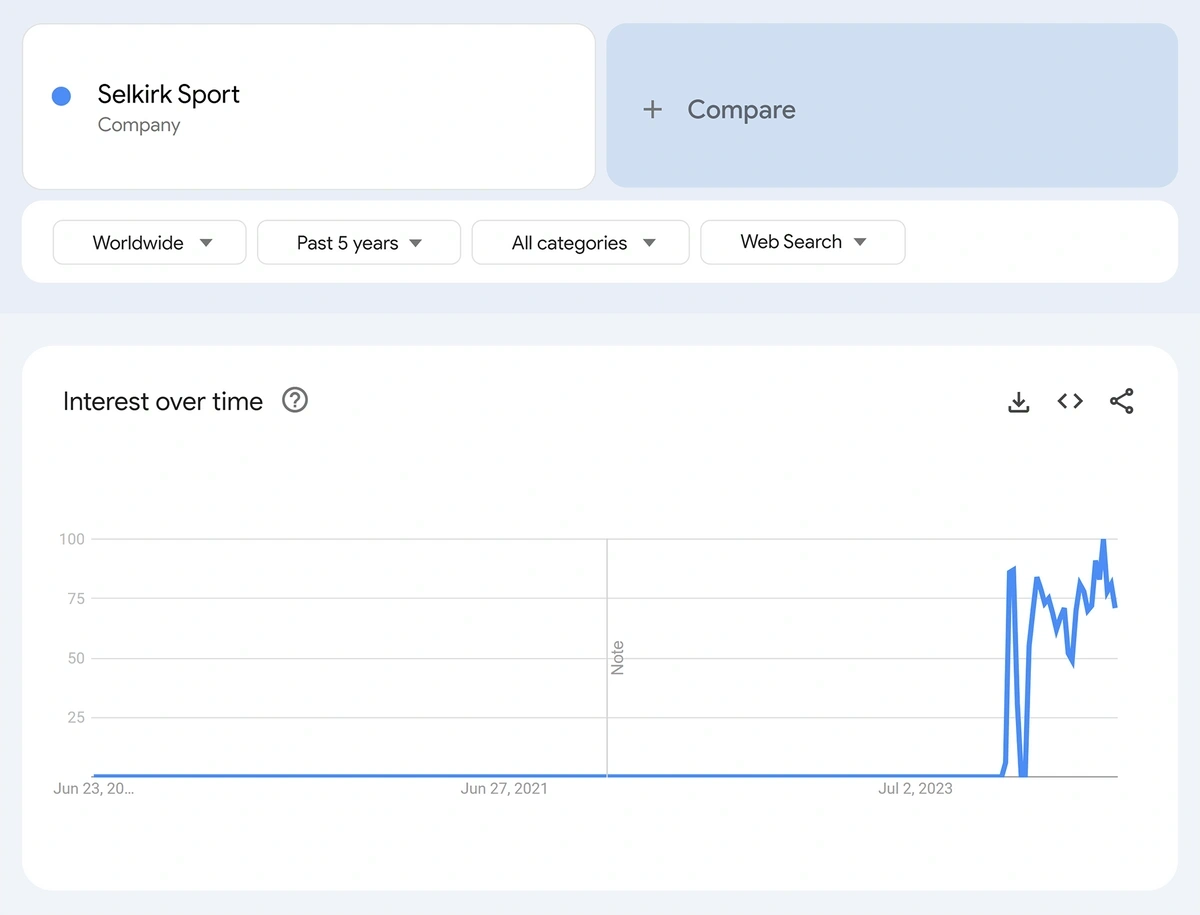
Task: Click the 100 value on y-axis
Action: [72, 539]
